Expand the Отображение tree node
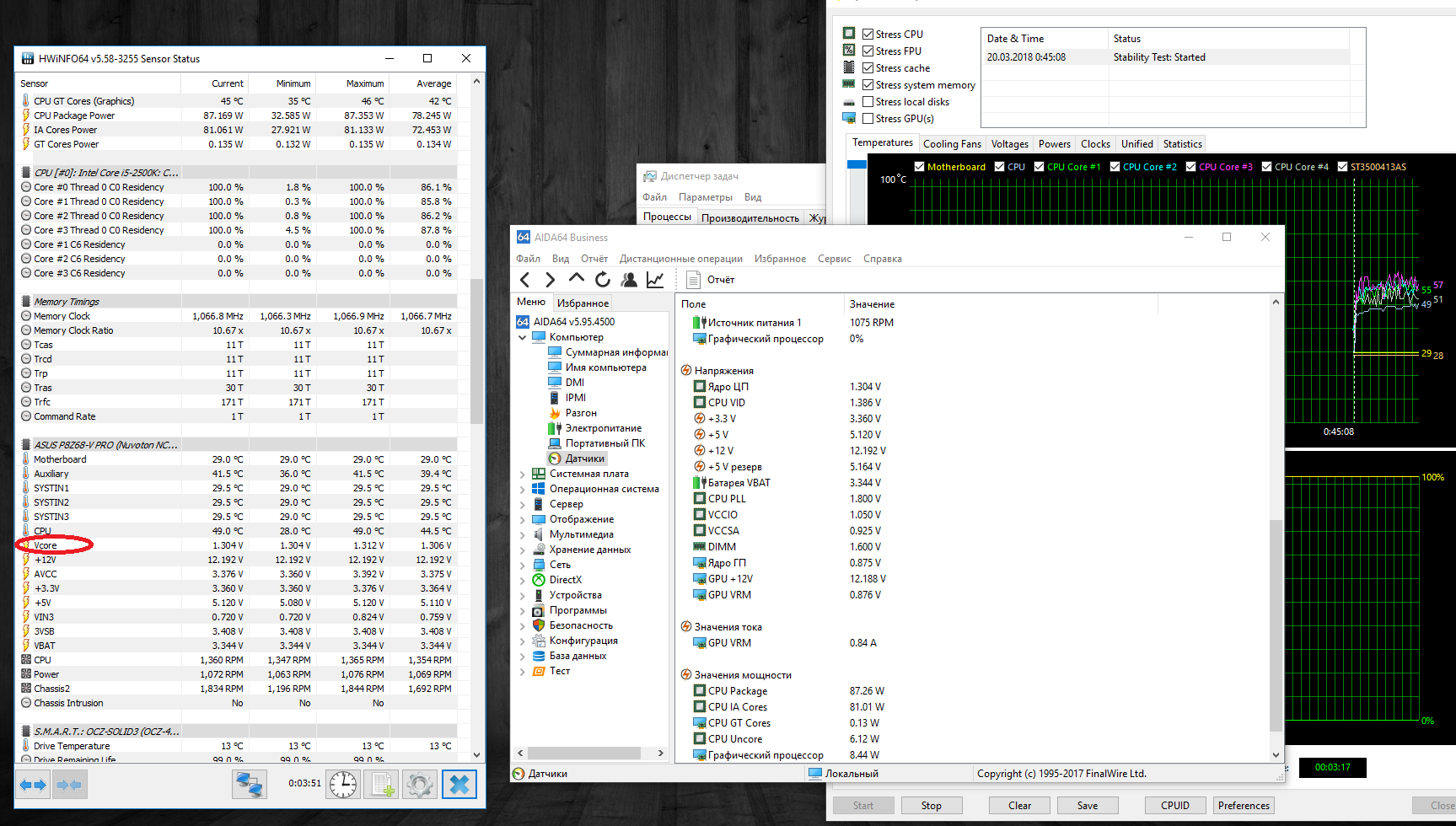The height and width of the screenshot is (826, 1456). click(523, 519)
